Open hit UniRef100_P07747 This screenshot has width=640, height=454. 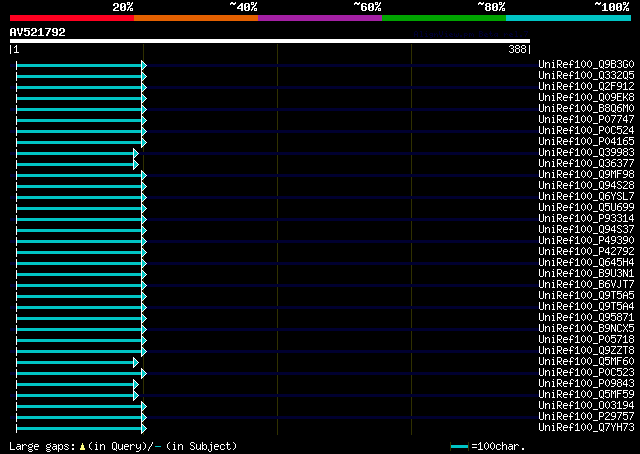point(586,120)
